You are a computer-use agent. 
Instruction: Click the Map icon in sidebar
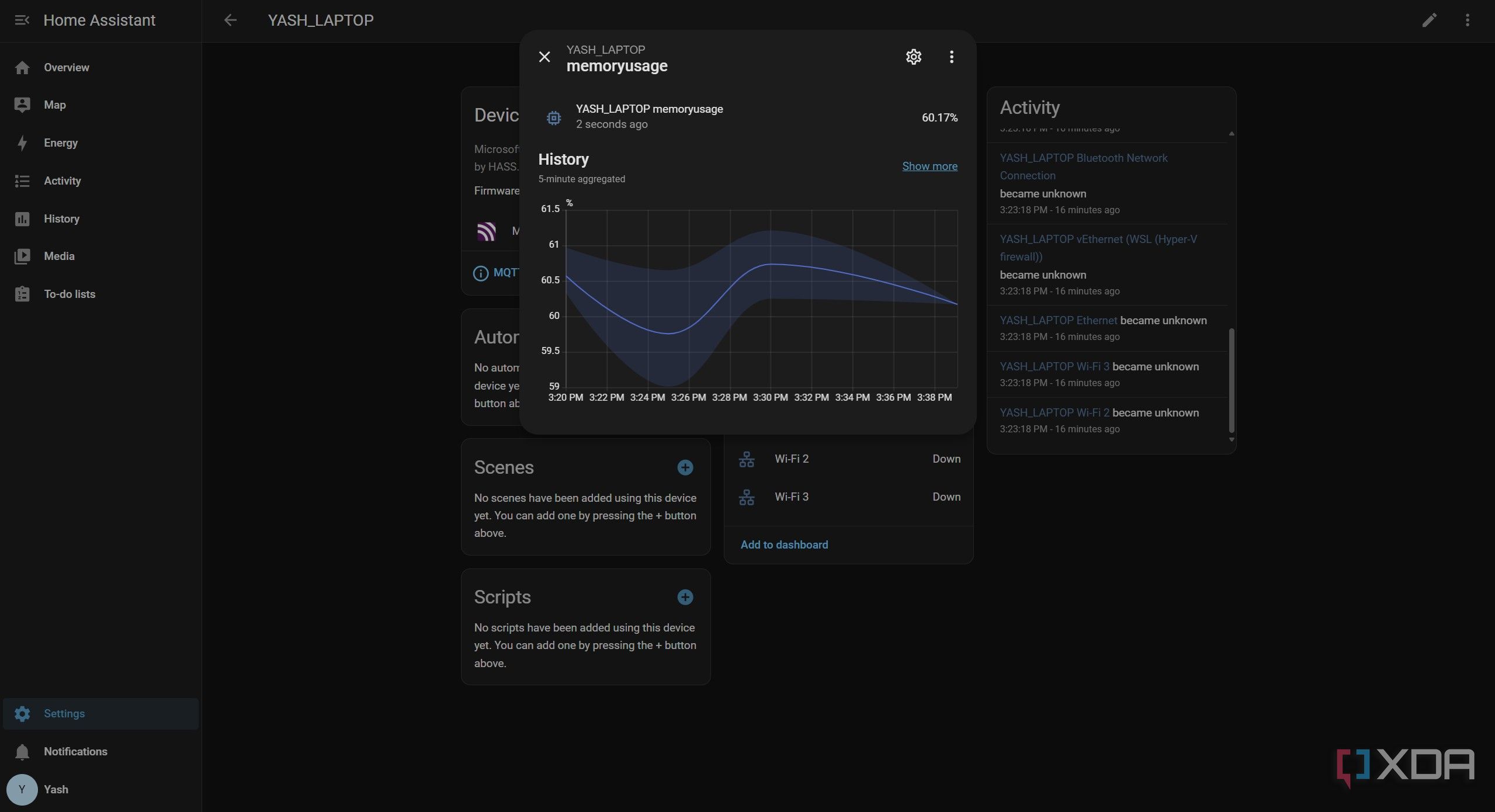[22, 105]
